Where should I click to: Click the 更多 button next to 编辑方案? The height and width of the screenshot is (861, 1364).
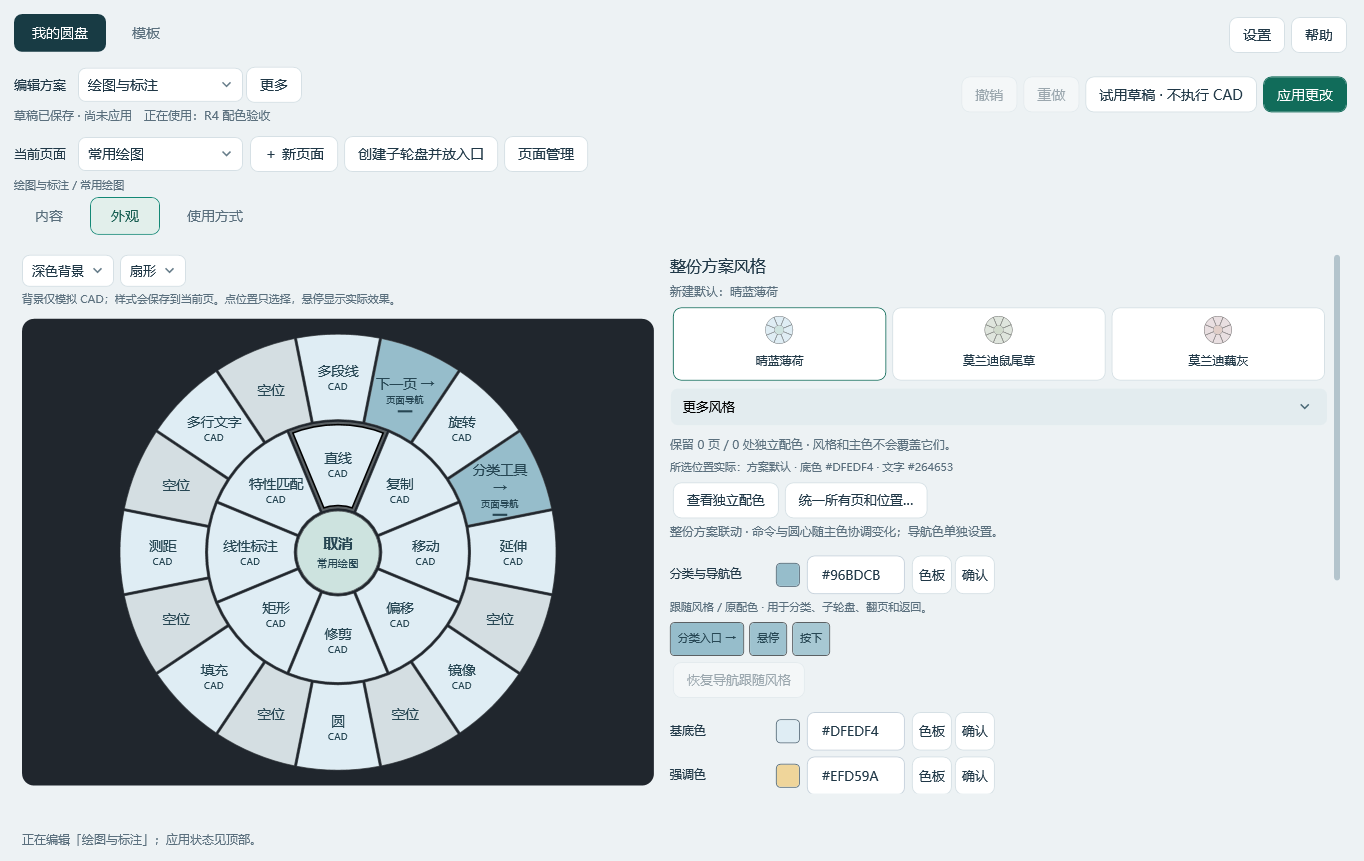pyautogui.click(x=274, y=85)
